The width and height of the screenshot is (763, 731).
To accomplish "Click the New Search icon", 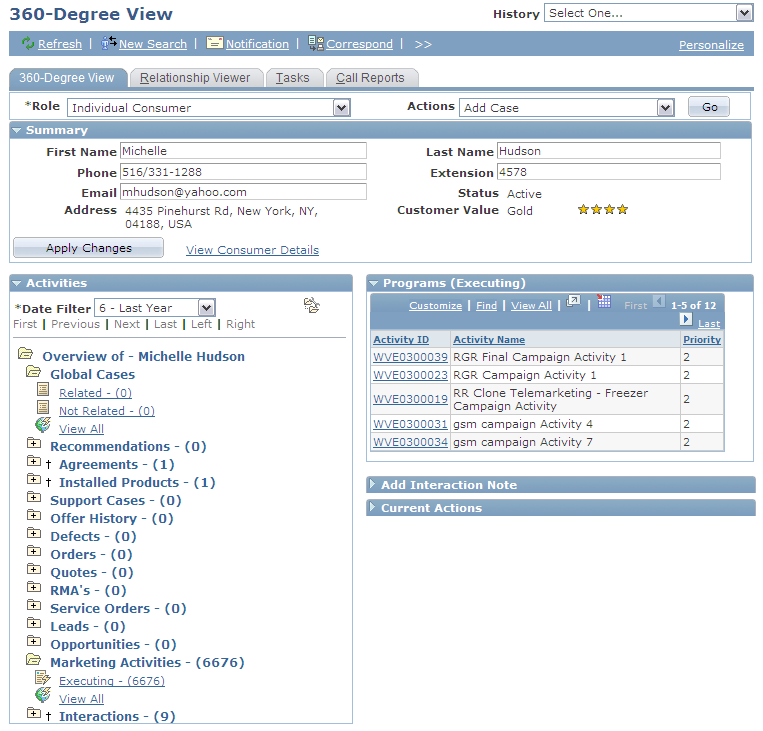I will [109, 43].
